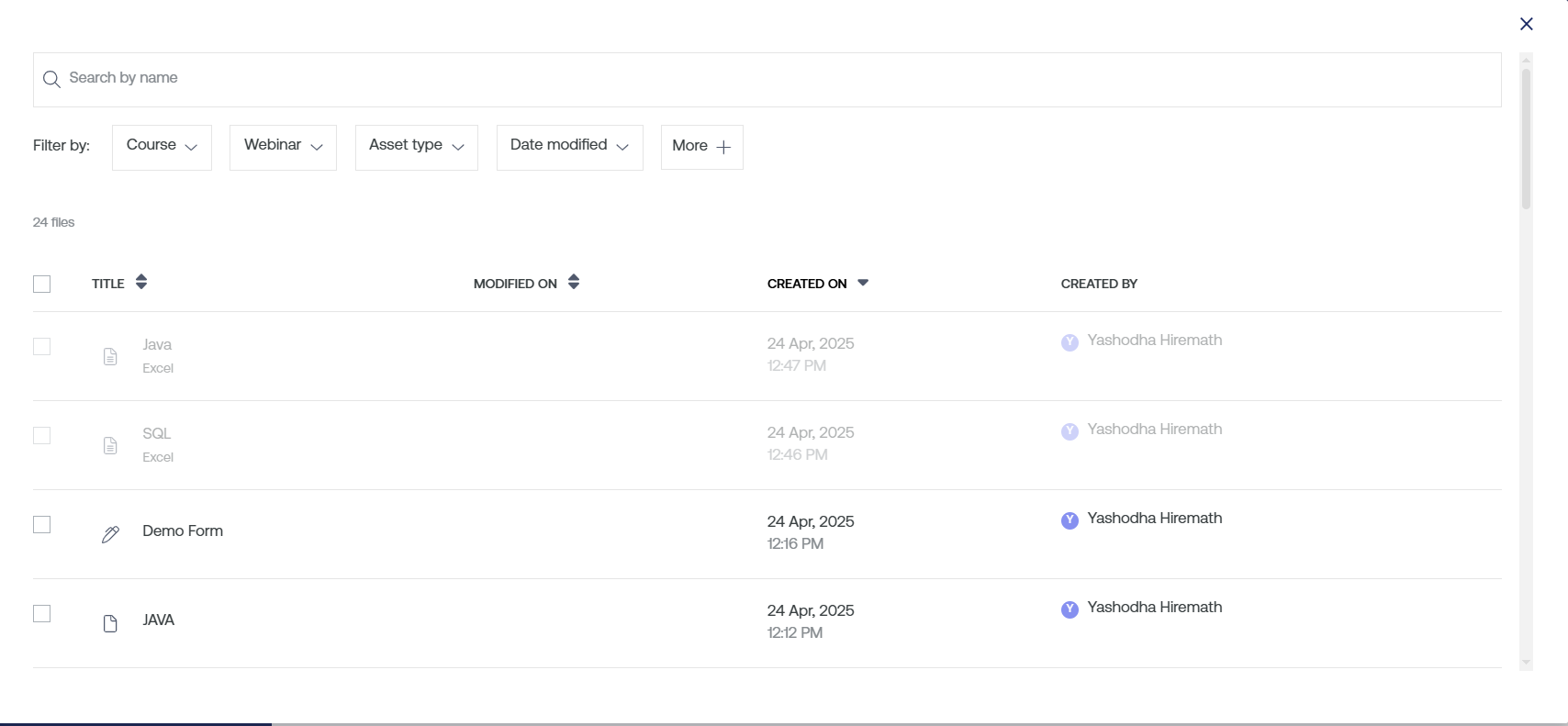Viewport: 1568px width, 726px height.
Task: Open the Course filter dropdown
Action: (162, 147)
